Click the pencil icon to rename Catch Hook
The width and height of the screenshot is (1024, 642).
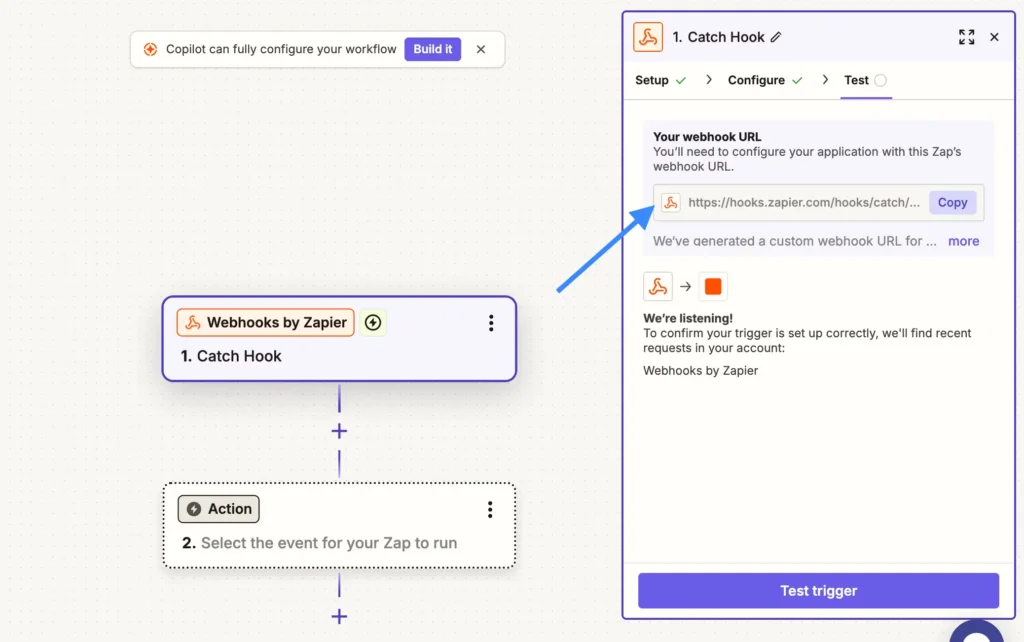(776, 37)
